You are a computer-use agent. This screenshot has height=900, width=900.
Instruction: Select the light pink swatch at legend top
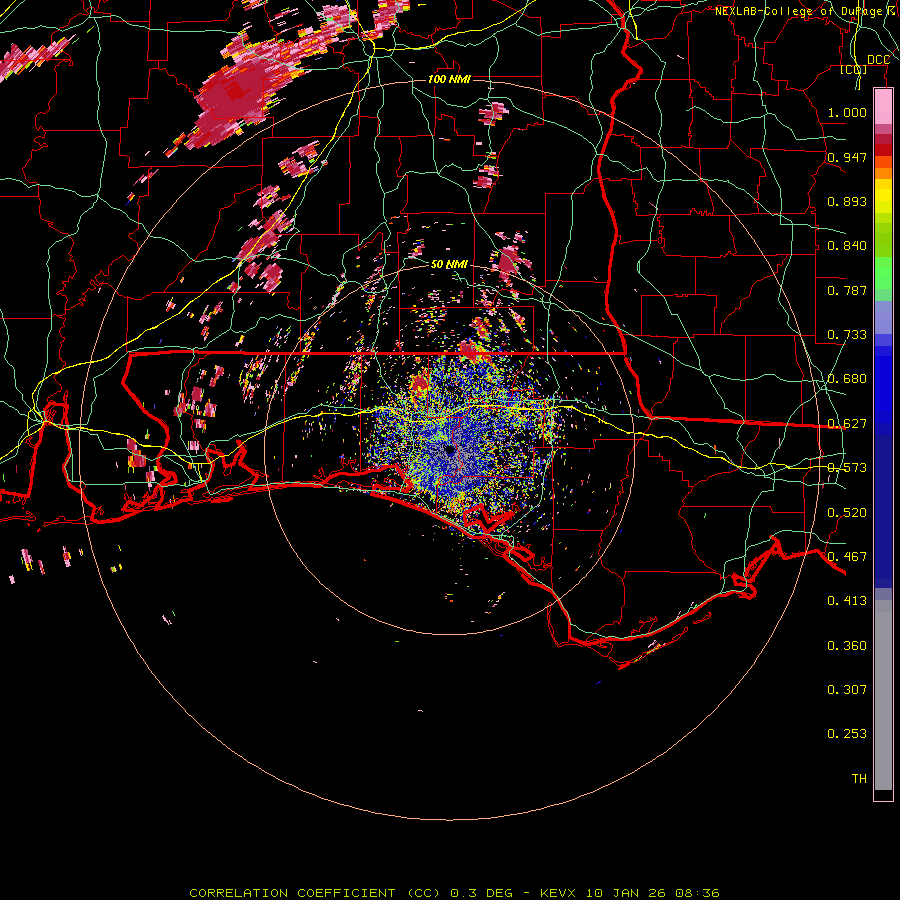883,107
